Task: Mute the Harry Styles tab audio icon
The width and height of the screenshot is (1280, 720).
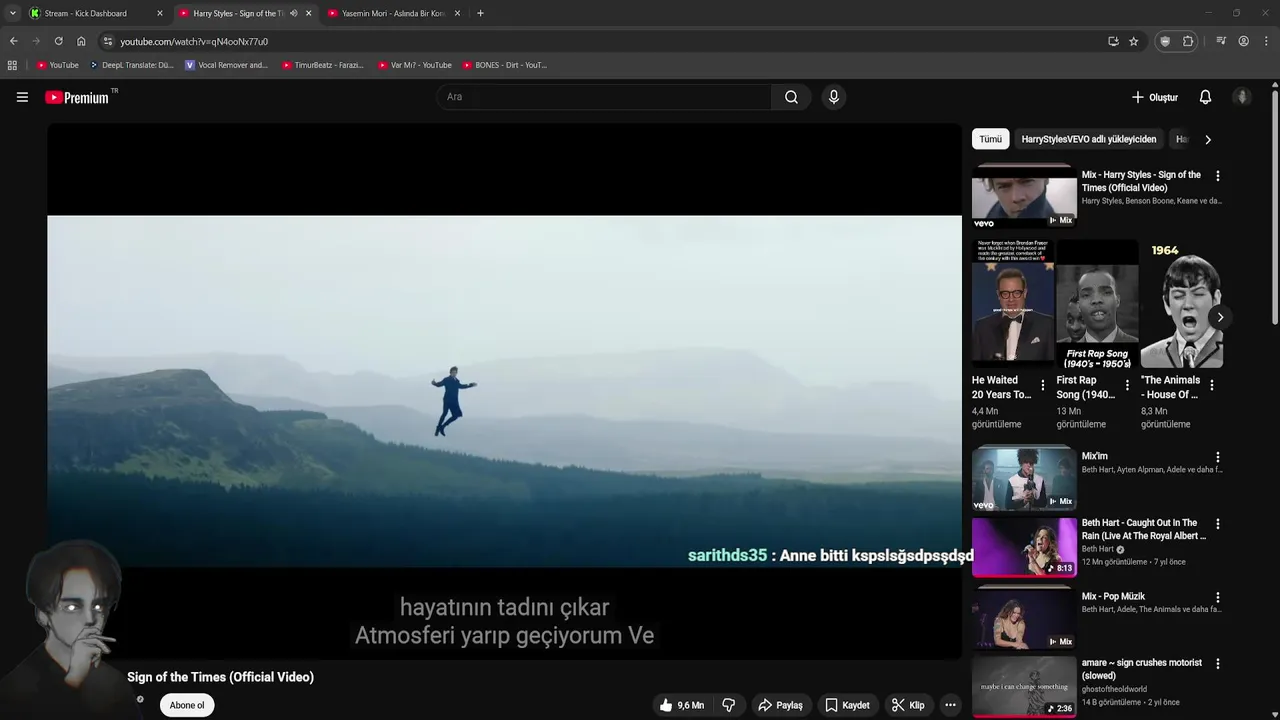Action: tap(293, 13)
